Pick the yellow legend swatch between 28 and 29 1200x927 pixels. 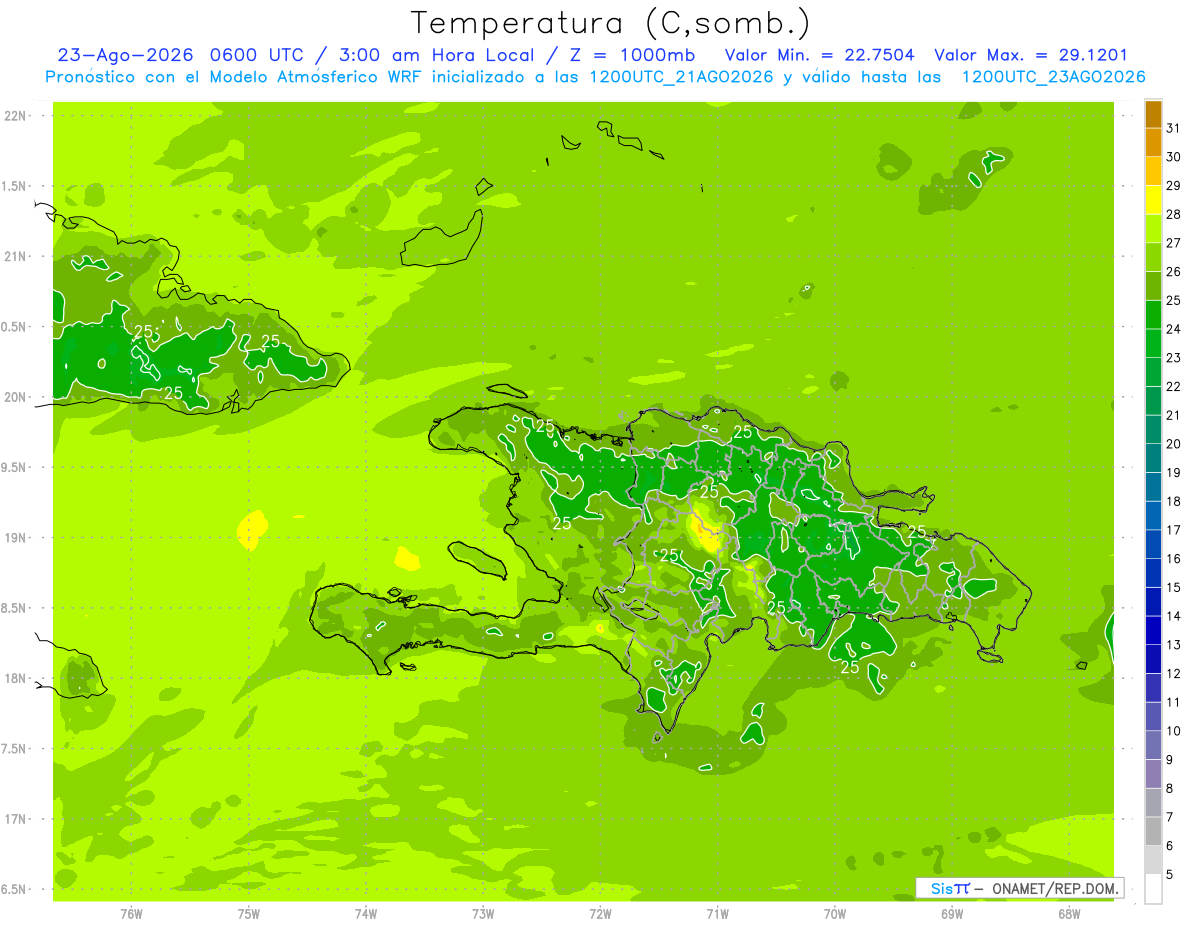coord(1153,200)
